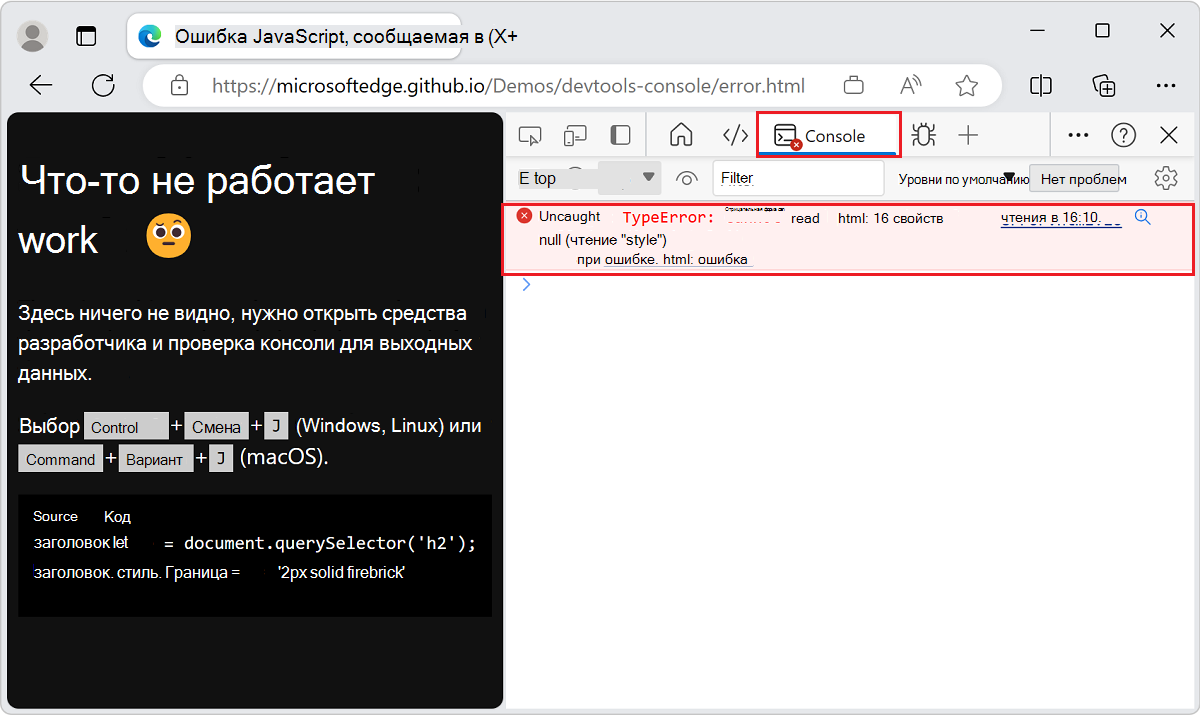Click inside the Filter input field

798,177
